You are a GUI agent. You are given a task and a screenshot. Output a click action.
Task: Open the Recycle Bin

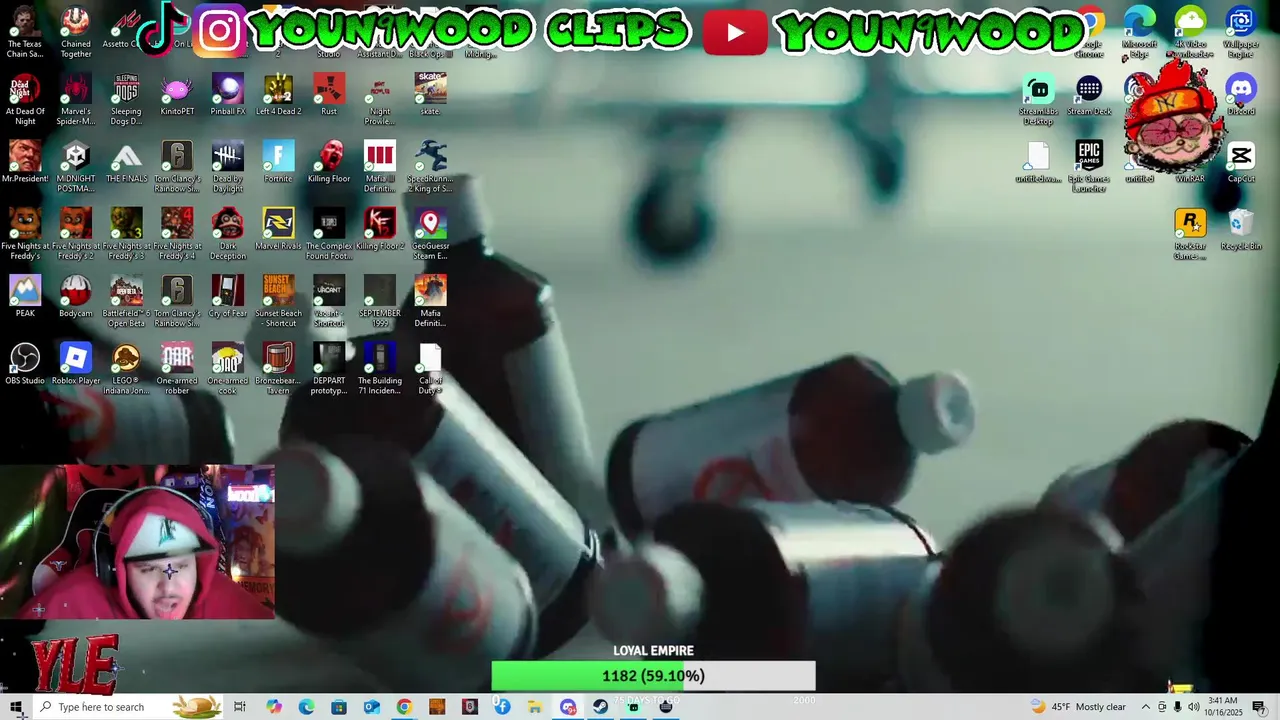[1241, 229]
